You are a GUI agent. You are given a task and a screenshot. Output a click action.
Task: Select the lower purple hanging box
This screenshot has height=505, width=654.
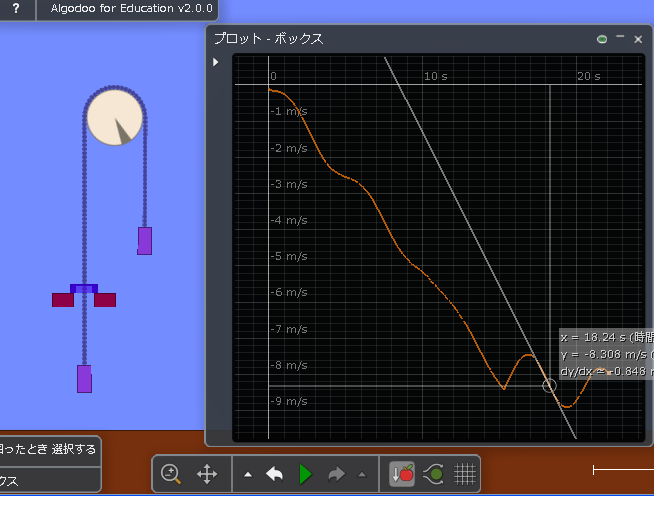coord(85,378)
